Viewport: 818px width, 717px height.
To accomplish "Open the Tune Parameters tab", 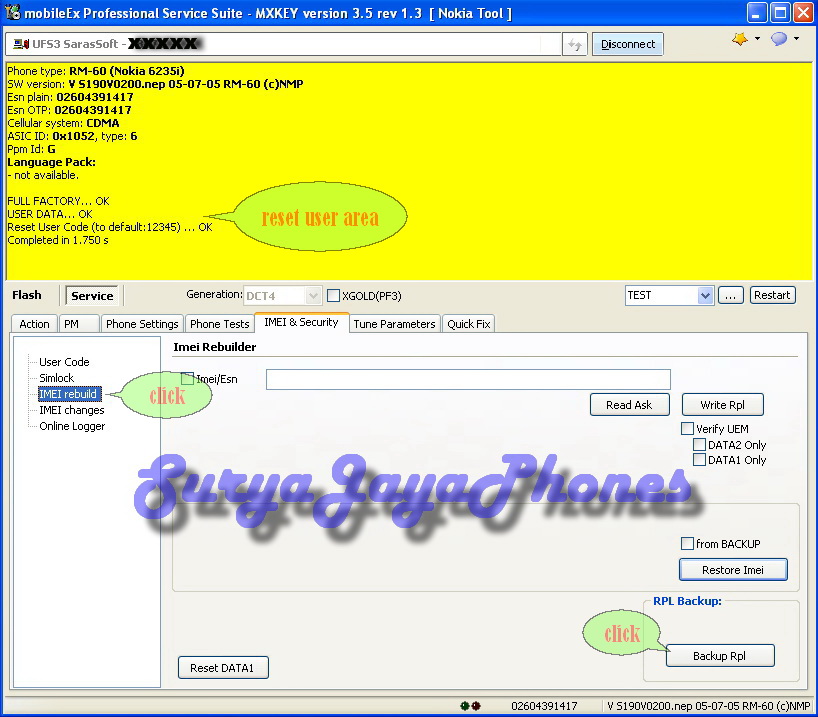I will 394,324.
